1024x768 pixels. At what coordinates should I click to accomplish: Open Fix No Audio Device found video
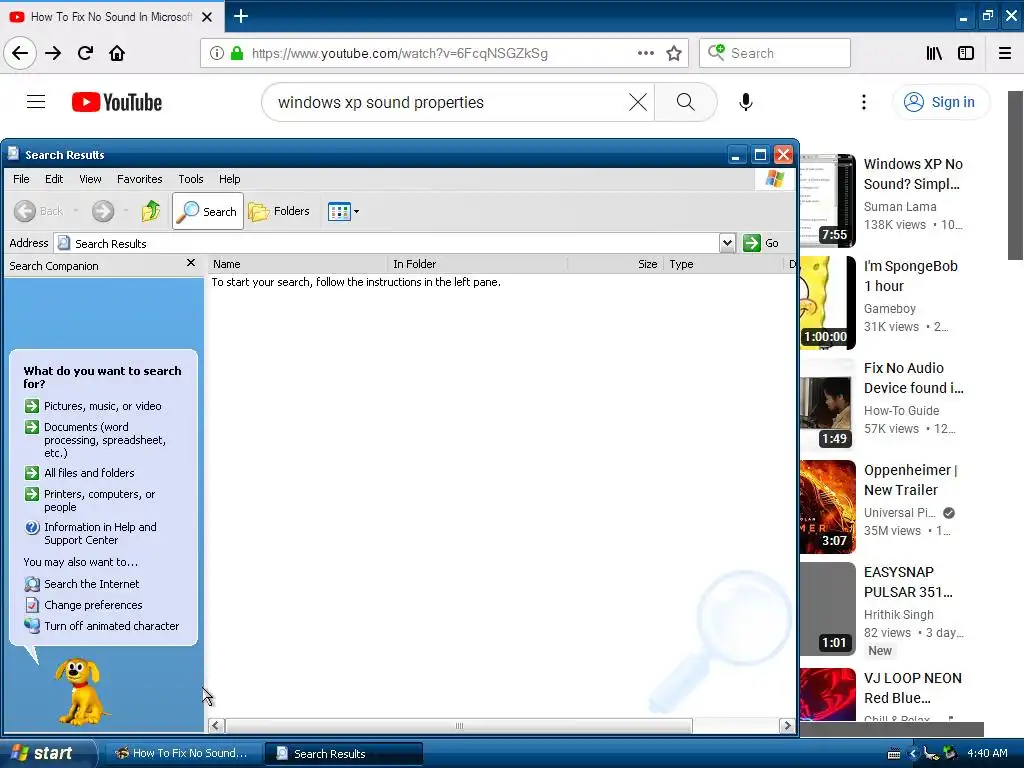914,377
